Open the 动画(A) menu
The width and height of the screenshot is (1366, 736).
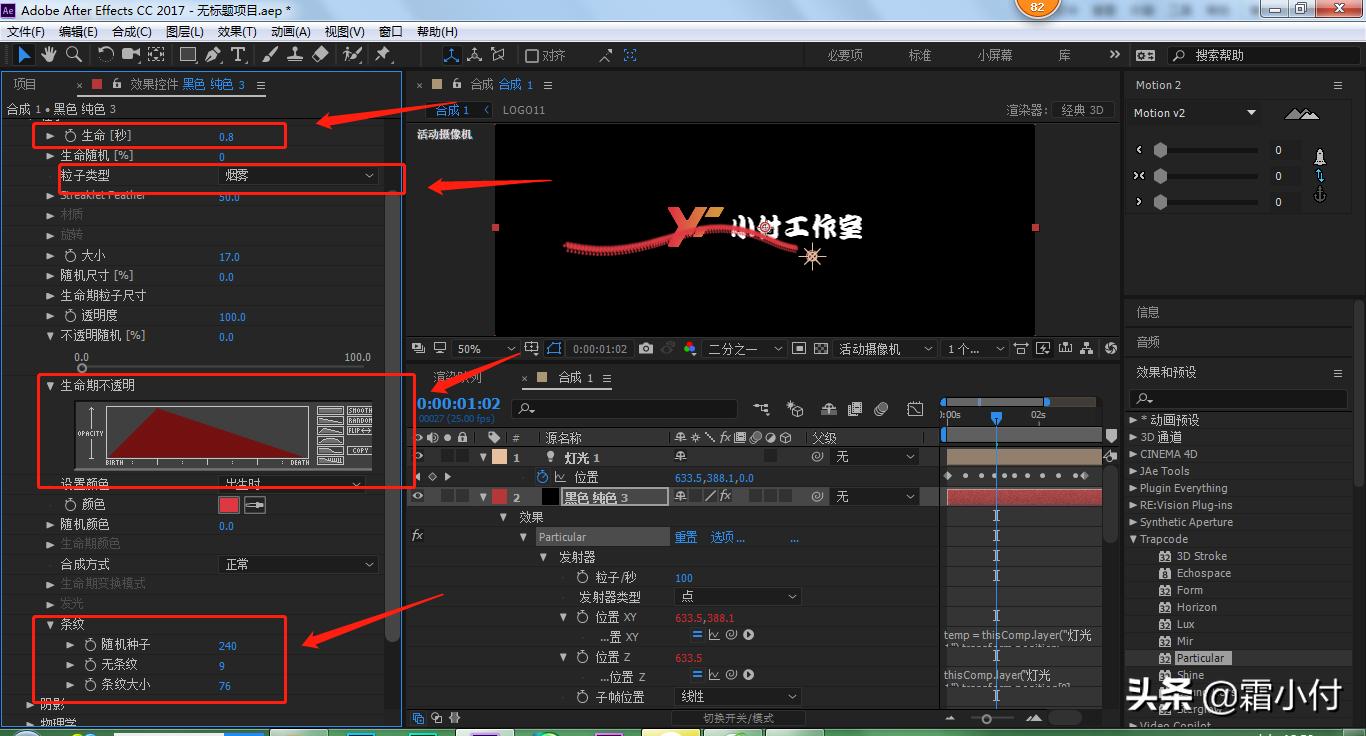tap(291, 32)
